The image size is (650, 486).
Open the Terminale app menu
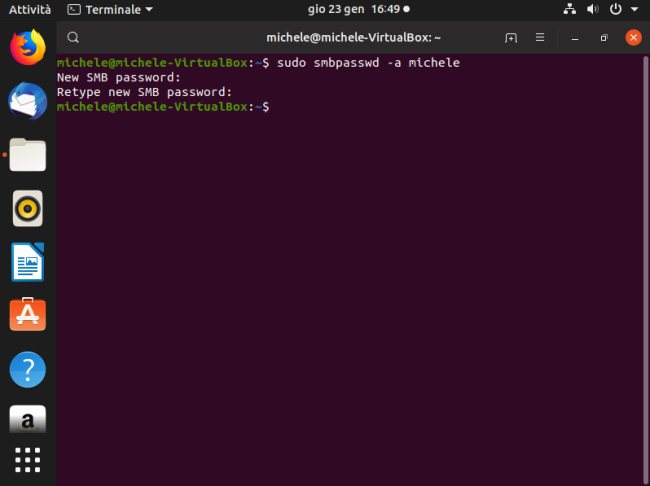click(x=110, y=10)
